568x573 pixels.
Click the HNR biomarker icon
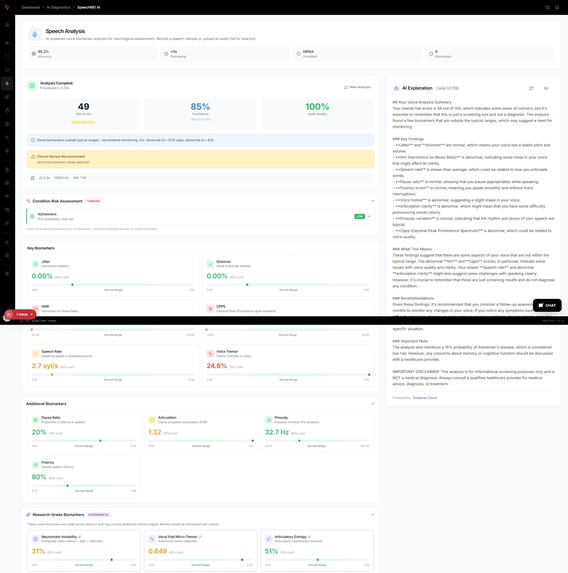[35, 308]
